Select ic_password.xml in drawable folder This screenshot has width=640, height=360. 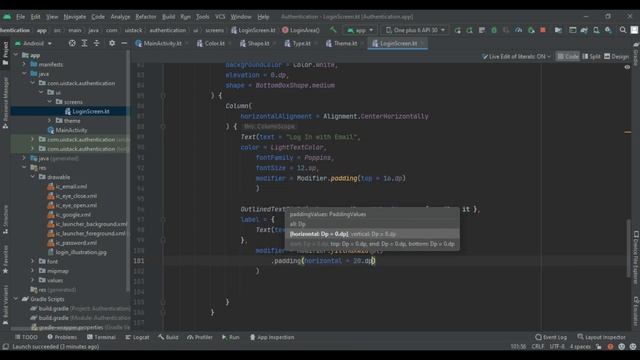click(72, 243)
